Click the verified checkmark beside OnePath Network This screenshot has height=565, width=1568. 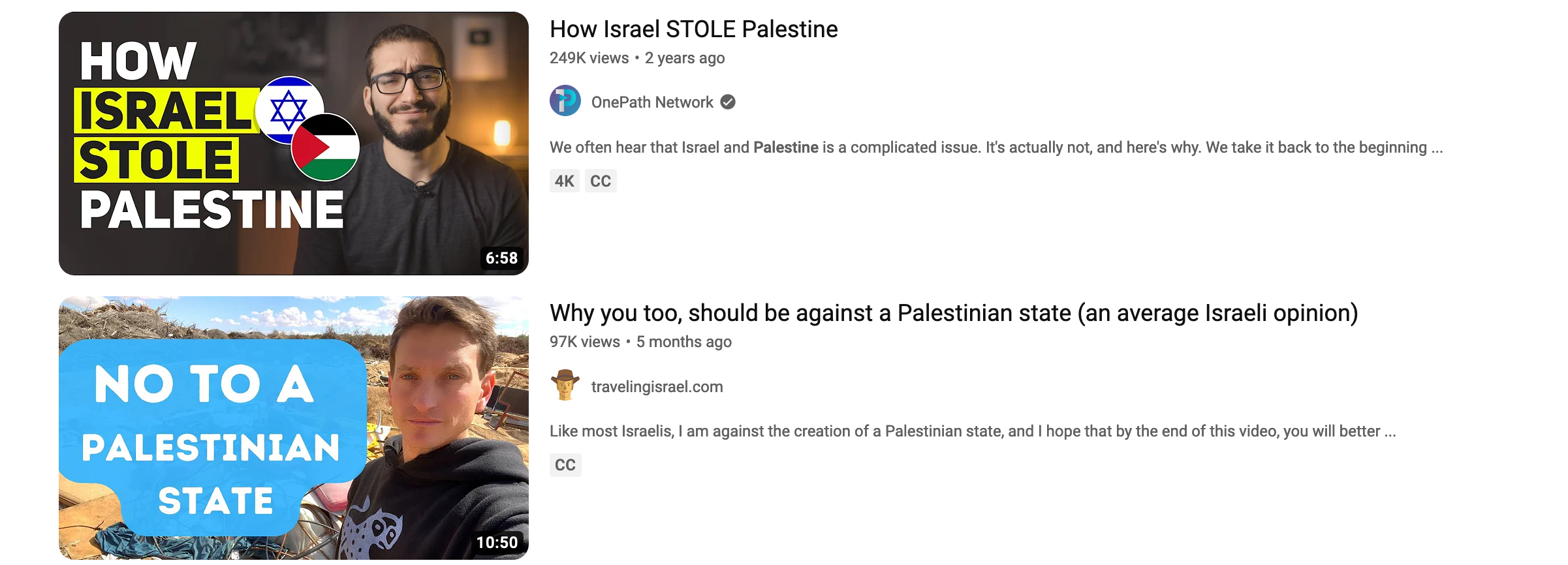click(x=728, y=102)
